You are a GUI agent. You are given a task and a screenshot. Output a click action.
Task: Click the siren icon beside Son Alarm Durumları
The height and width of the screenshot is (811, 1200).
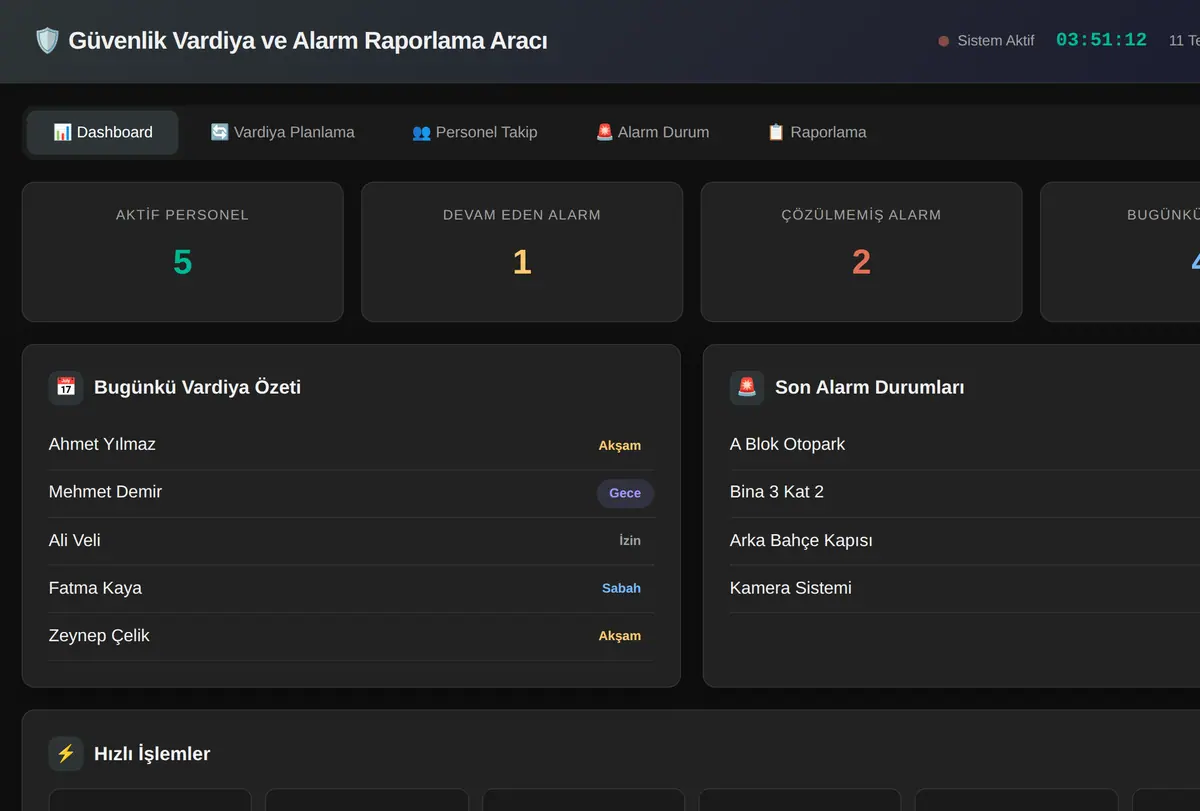pyautogui.click(x=747, y=388)
